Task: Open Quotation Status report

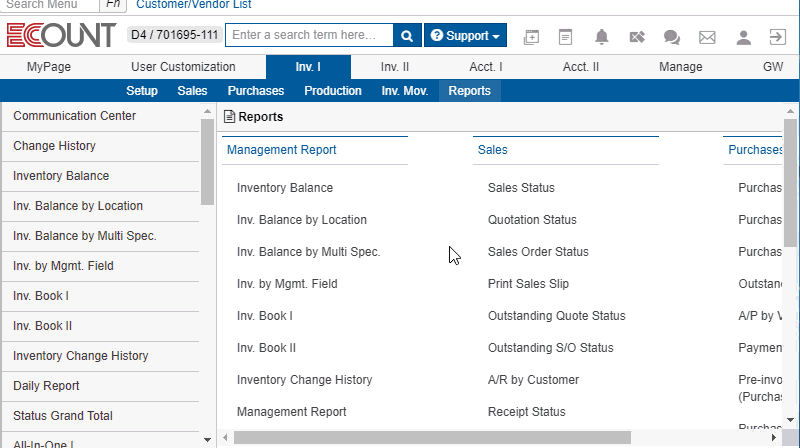Action: tap(532, 220)
